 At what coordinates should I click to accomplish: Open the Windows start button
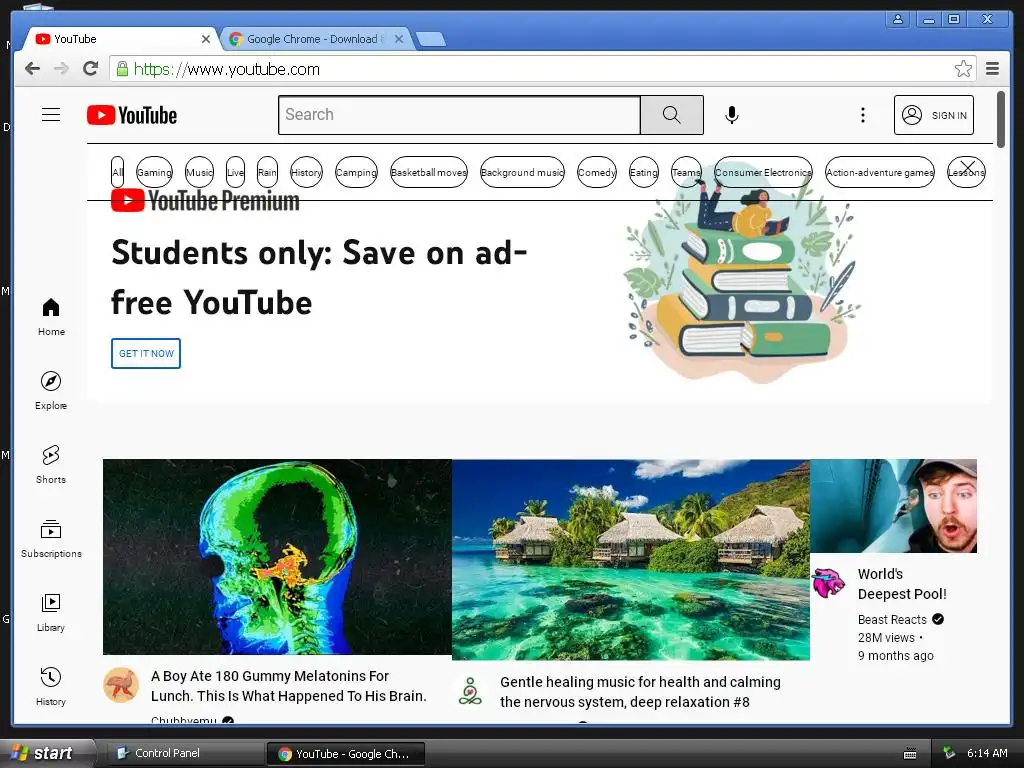tap(47, 753)
